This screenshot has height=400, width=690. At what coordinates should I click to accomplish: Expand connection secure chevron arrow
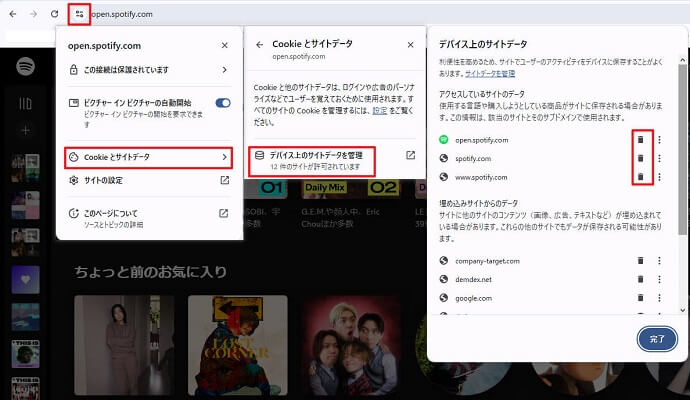coord(224,70)
